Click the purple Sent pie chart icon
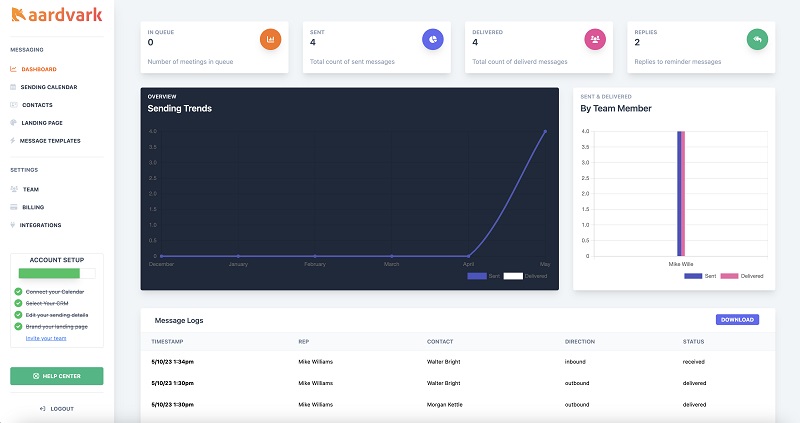The height and width of the screenshot is (423, 800). [x=432, y=39]
